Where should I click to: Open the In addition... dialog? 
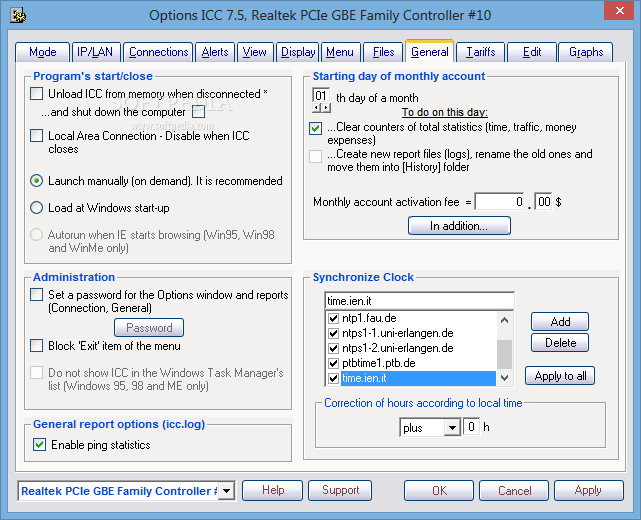coord(459,226)
